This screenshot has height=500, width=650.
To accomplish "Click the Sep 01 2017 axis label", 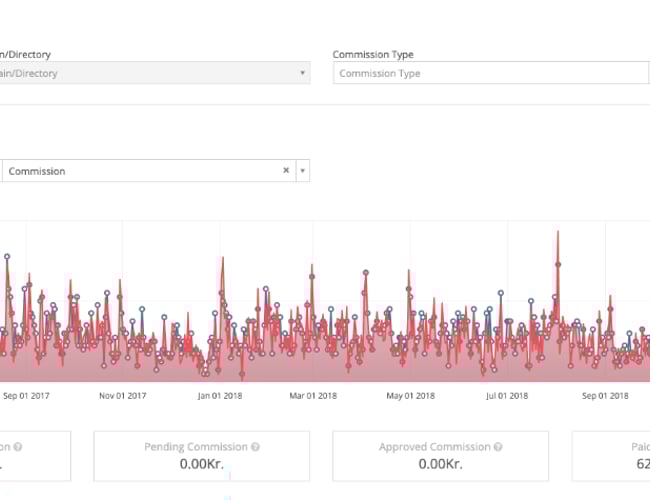I will point(26,395).
